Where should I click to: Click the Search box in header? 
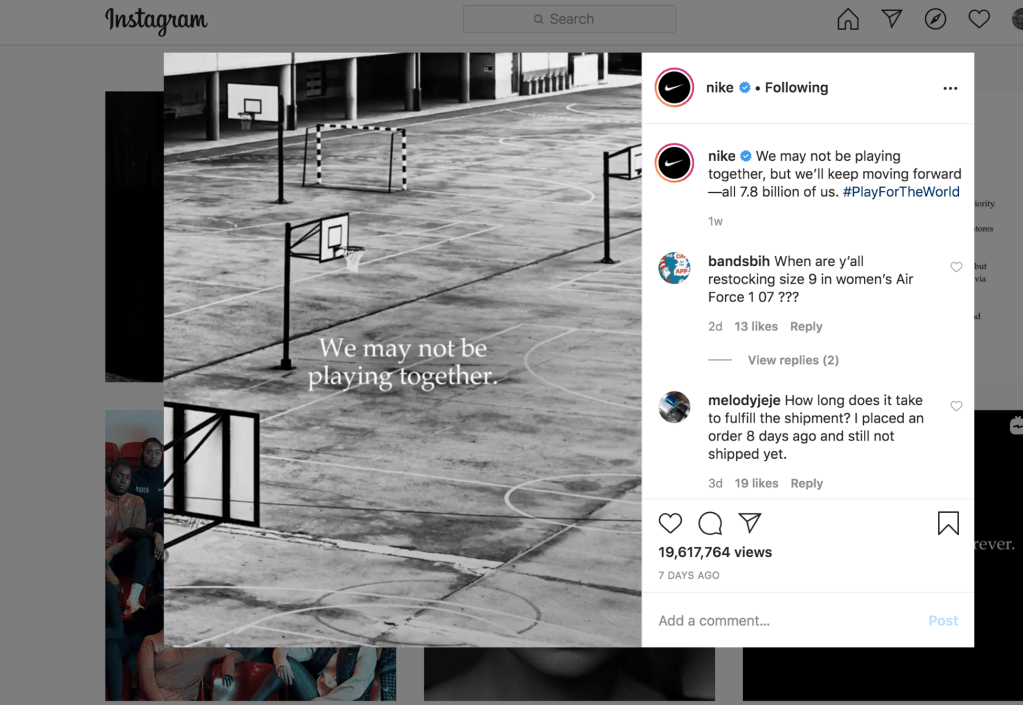pyautogui.click(x=569, y=19)
